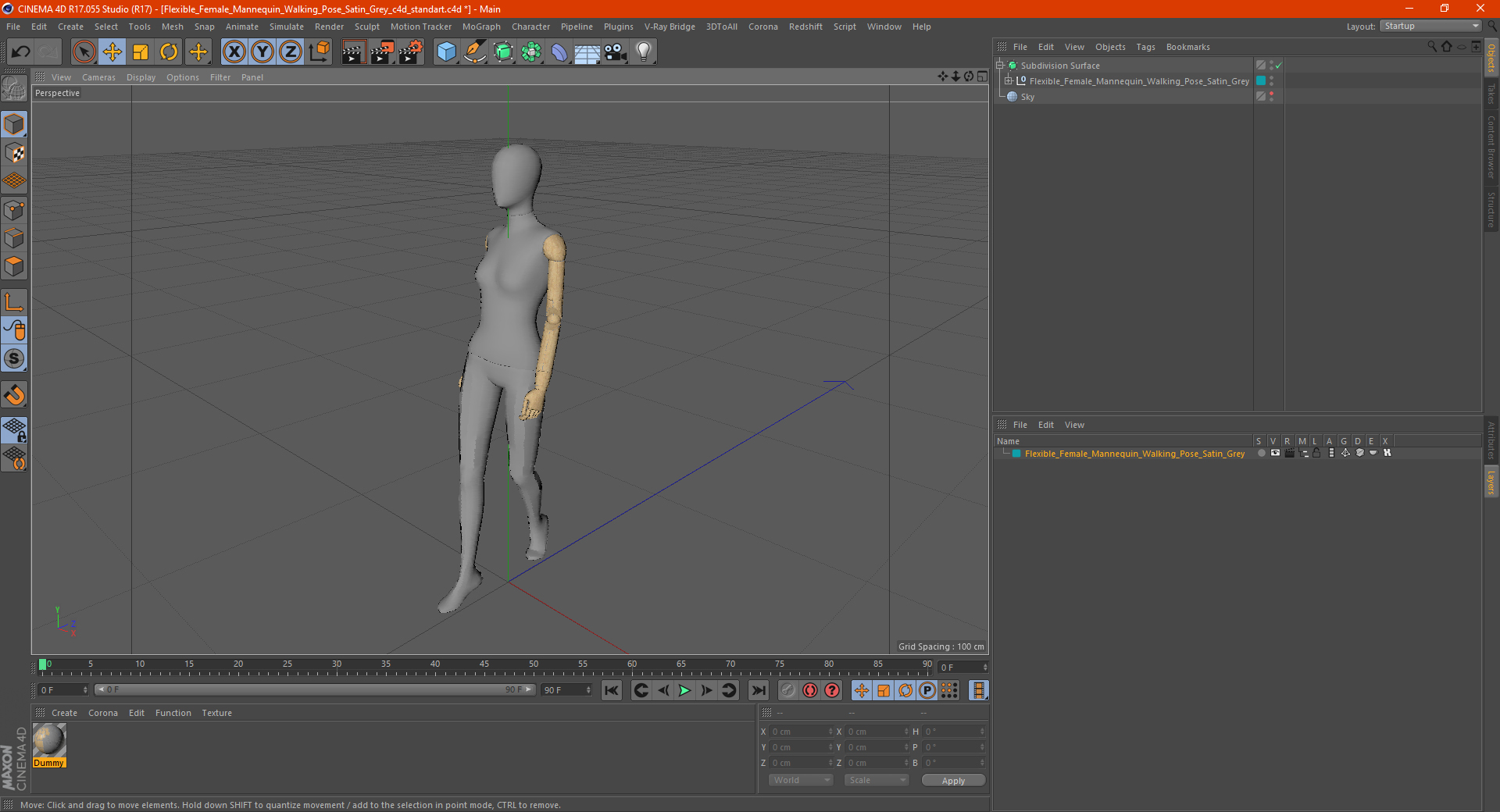
Task: Toggle Y axis lock
Action: pos(262,52)
